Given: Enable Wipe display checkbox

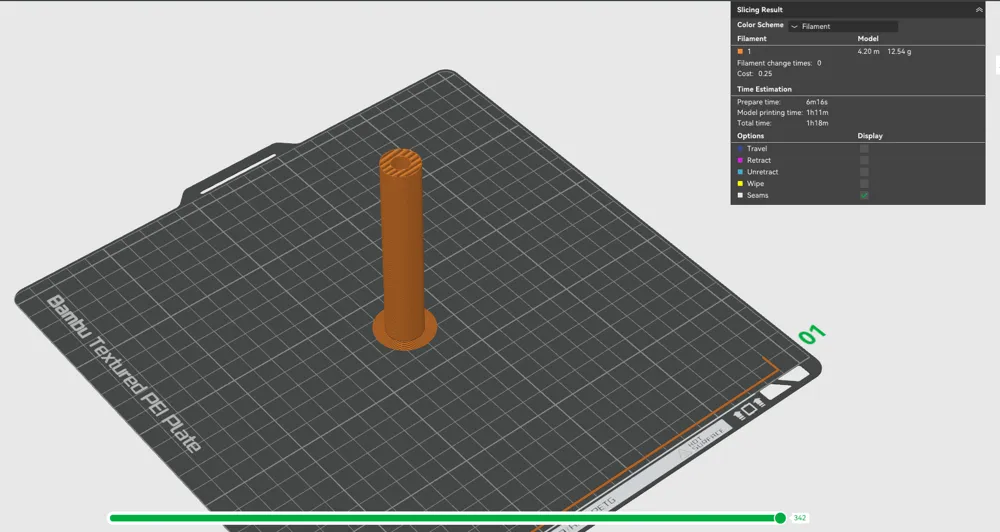Looking at the screenshot, I should [x=864, y=184].
